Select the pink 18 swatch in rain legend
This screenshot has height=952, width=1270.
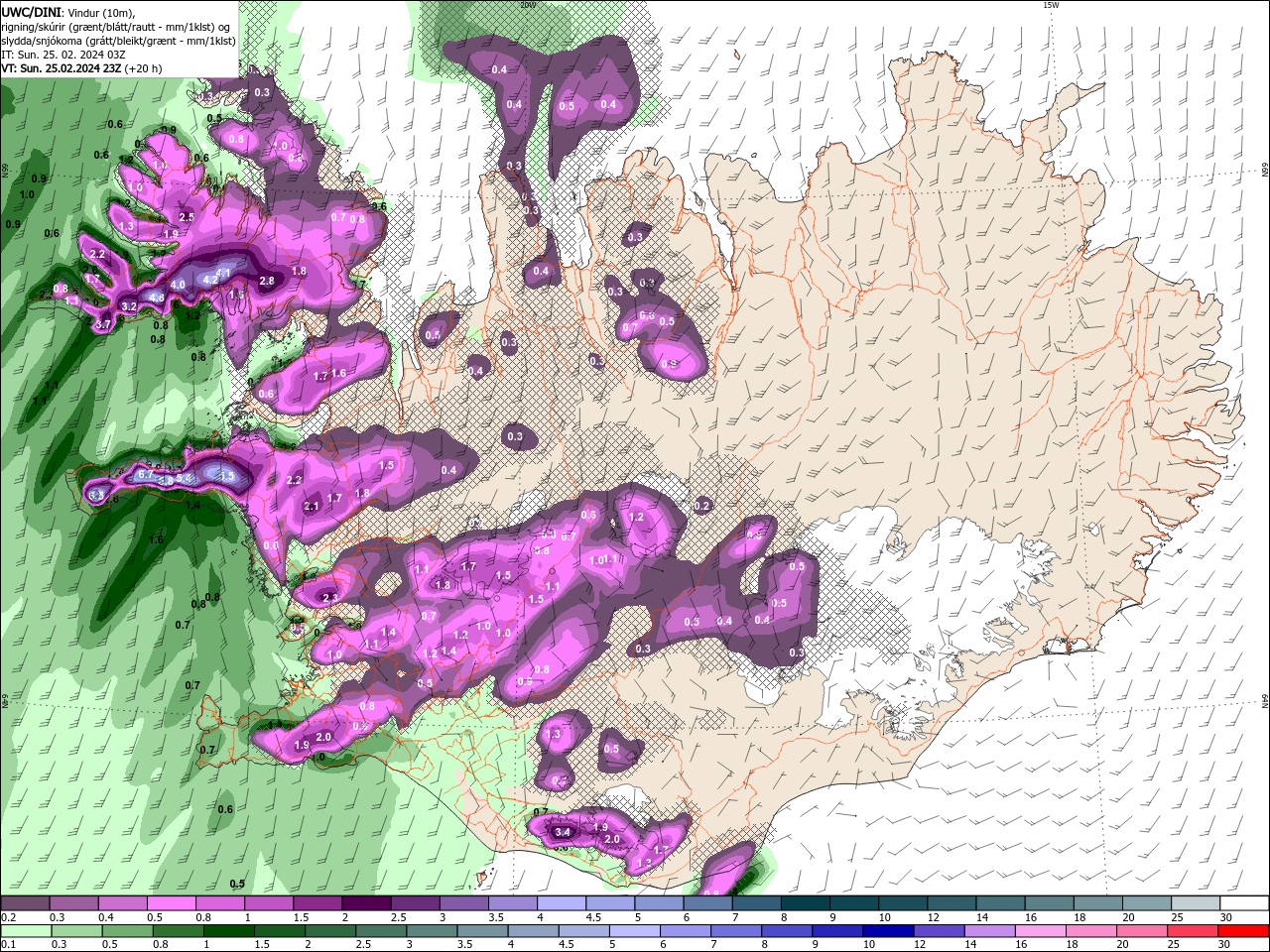[1089, 931]
